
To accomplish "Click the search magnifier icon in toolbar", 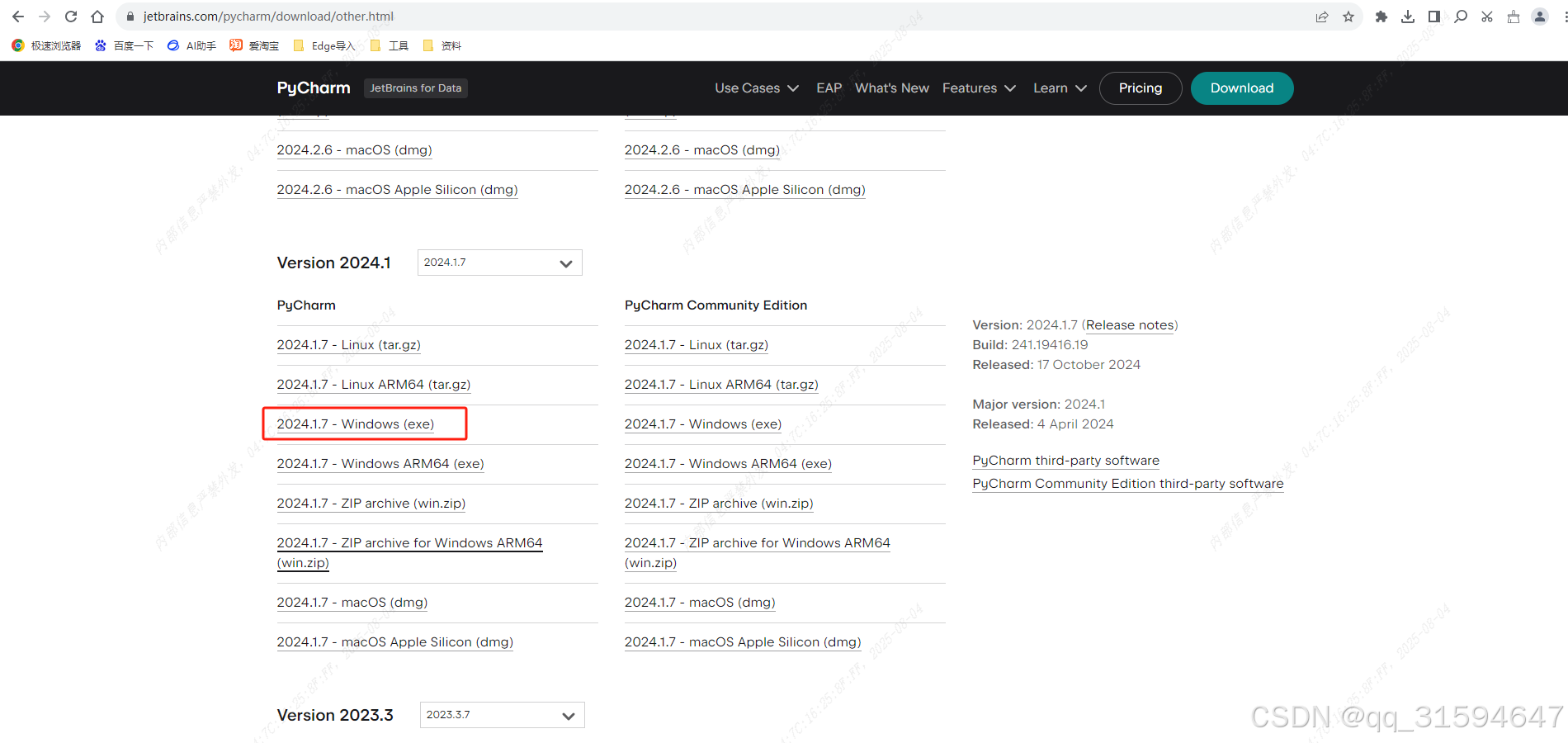I will click(x=1461, y=17).
